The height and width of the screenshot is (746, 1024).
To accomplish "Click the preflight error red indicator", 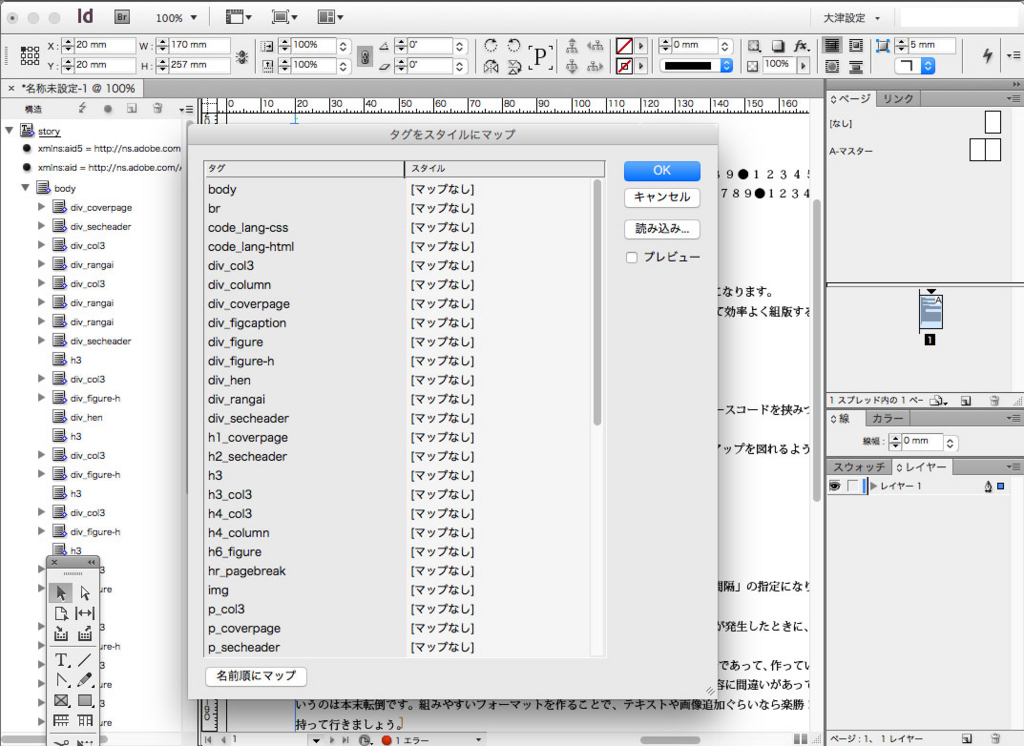I will click(387, 740).
